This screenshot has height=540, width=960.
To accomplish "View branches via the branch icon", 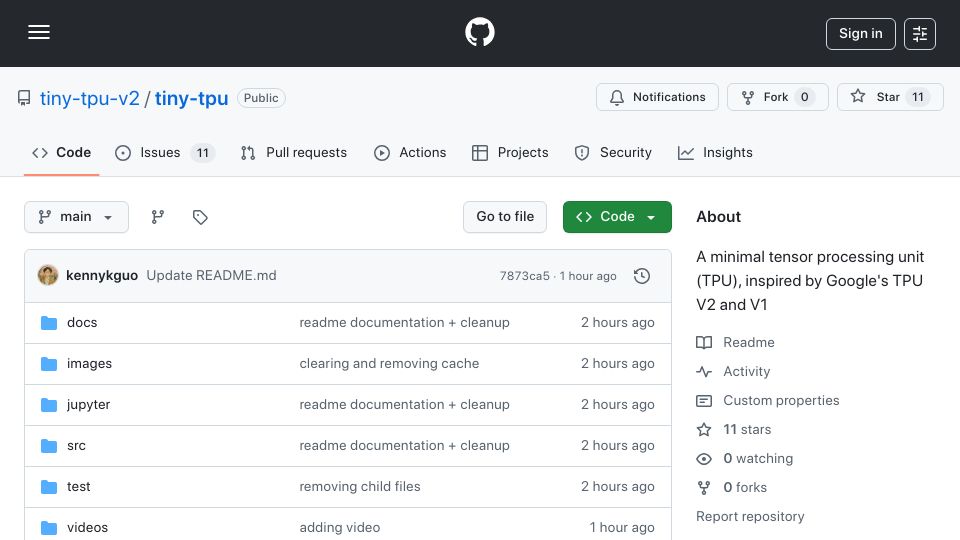I will pos(158,217).
